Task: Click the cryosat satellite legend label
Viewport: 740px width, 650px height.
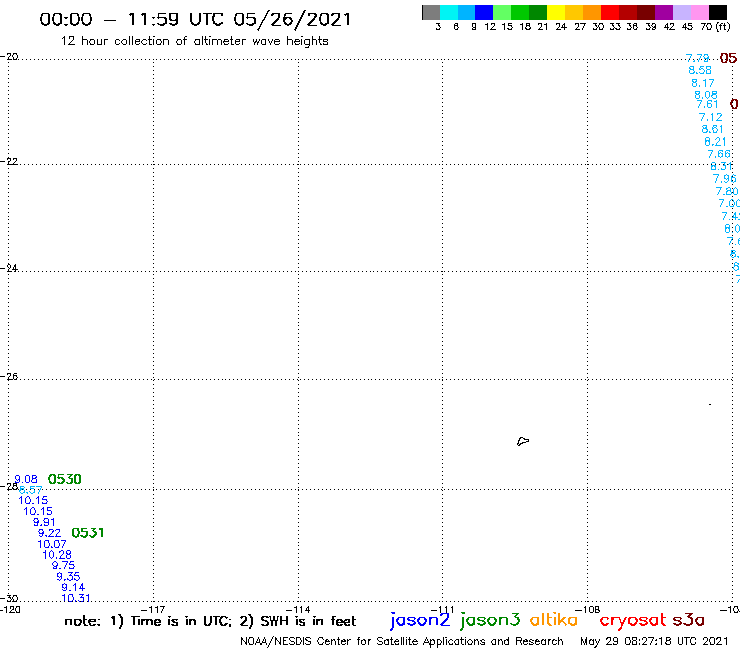Action: [633, 621]
